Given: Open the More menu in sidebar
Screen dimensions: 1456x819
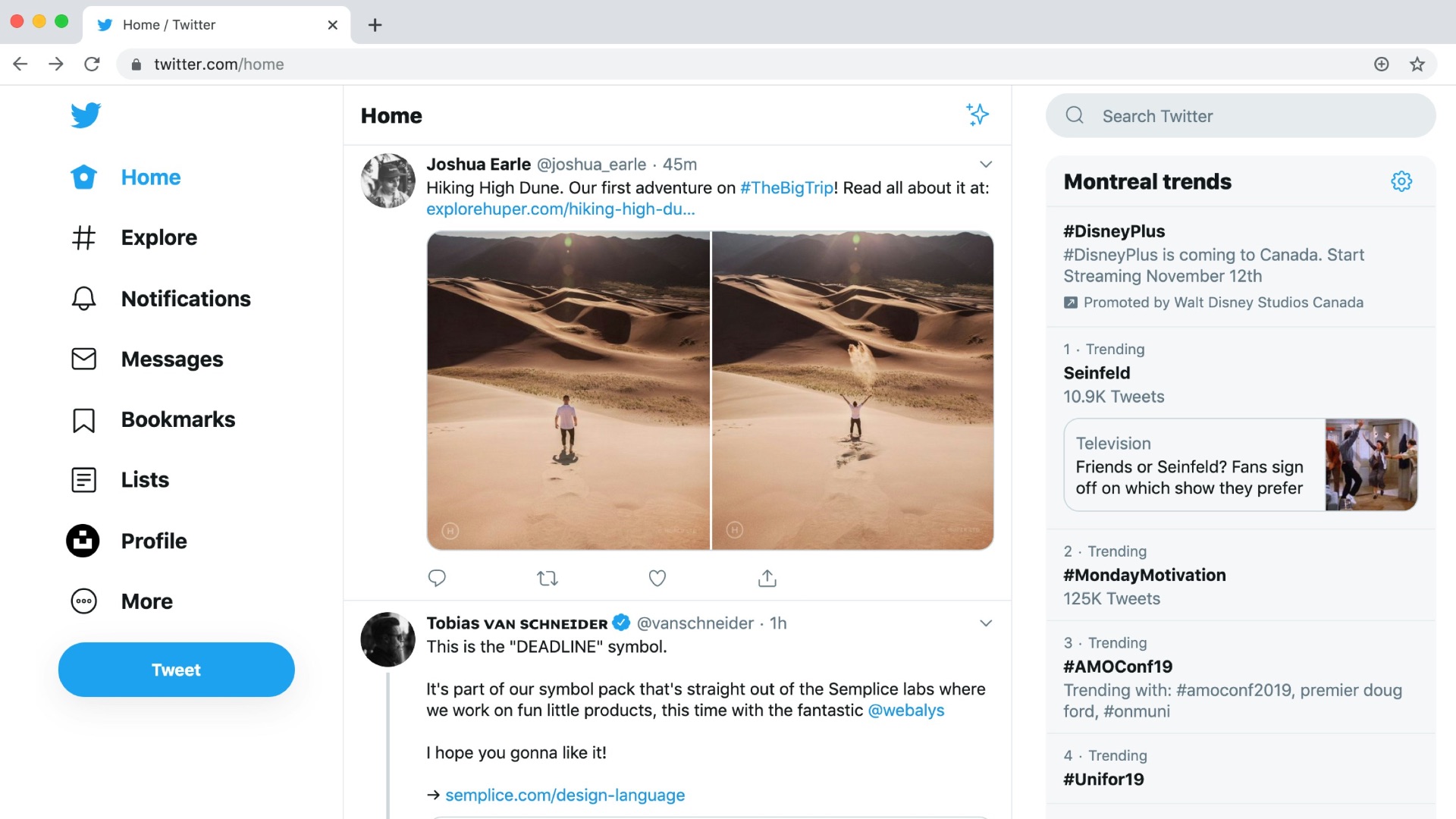Looking at the screenshot, I should click(x=121, y=601).
